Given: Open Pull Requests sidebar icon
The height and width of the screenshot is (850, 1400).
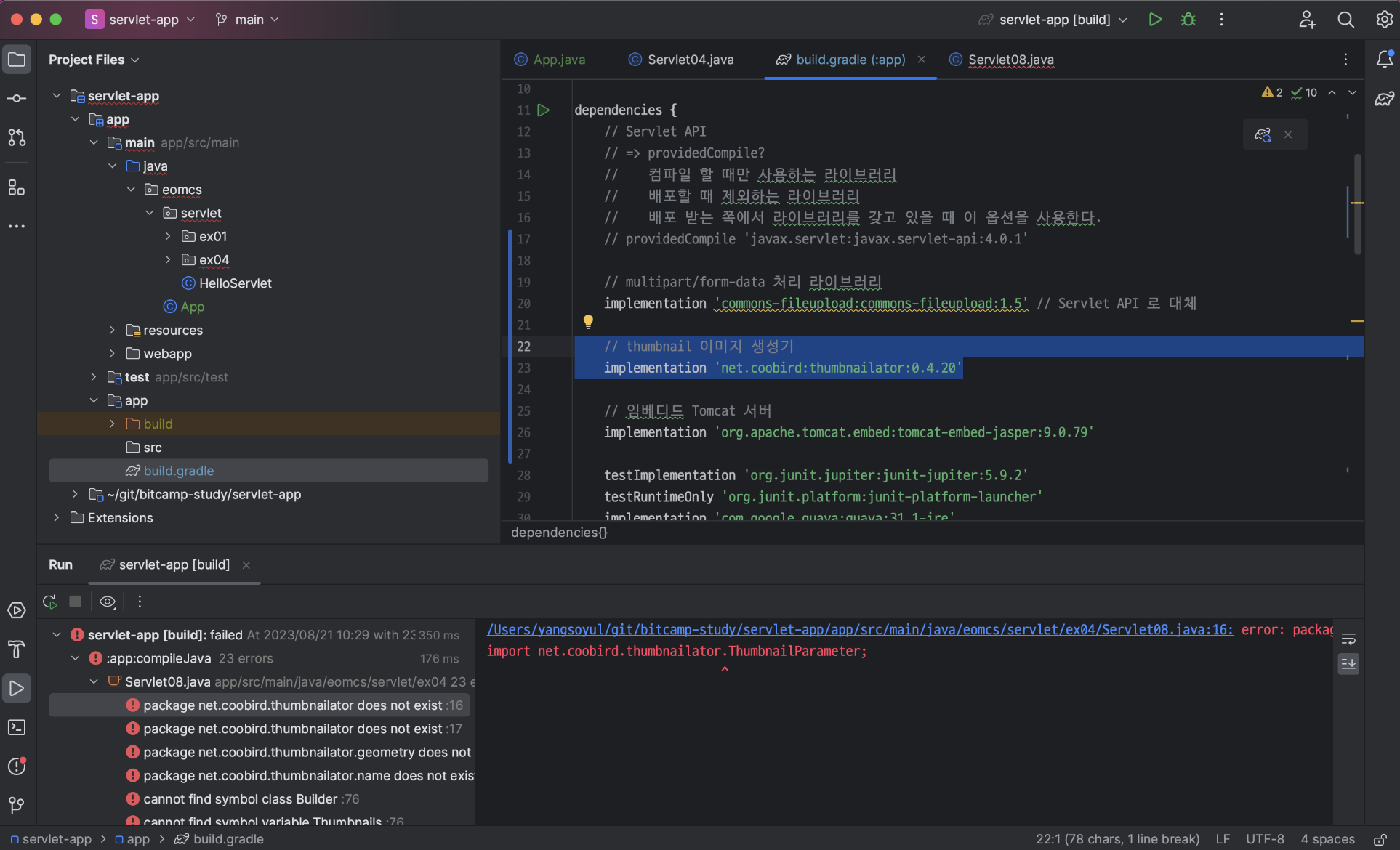Looking at the screenshot, I should point(17,137).
